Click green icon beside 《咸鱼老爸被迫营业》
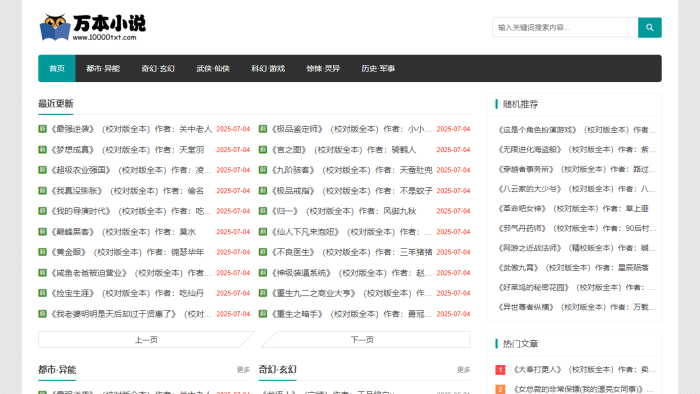700x394 pixels. pyautogui.click(x=42, y=273)
